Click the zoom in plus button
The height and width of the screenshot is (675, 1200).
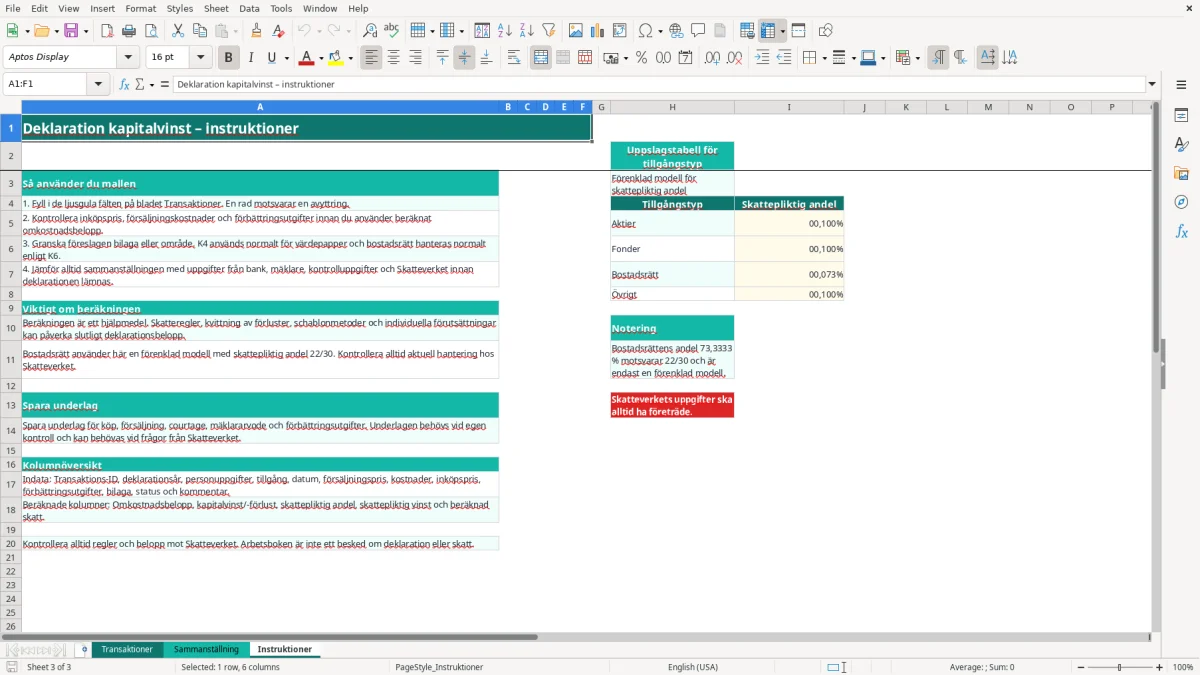click(1160, 667)
